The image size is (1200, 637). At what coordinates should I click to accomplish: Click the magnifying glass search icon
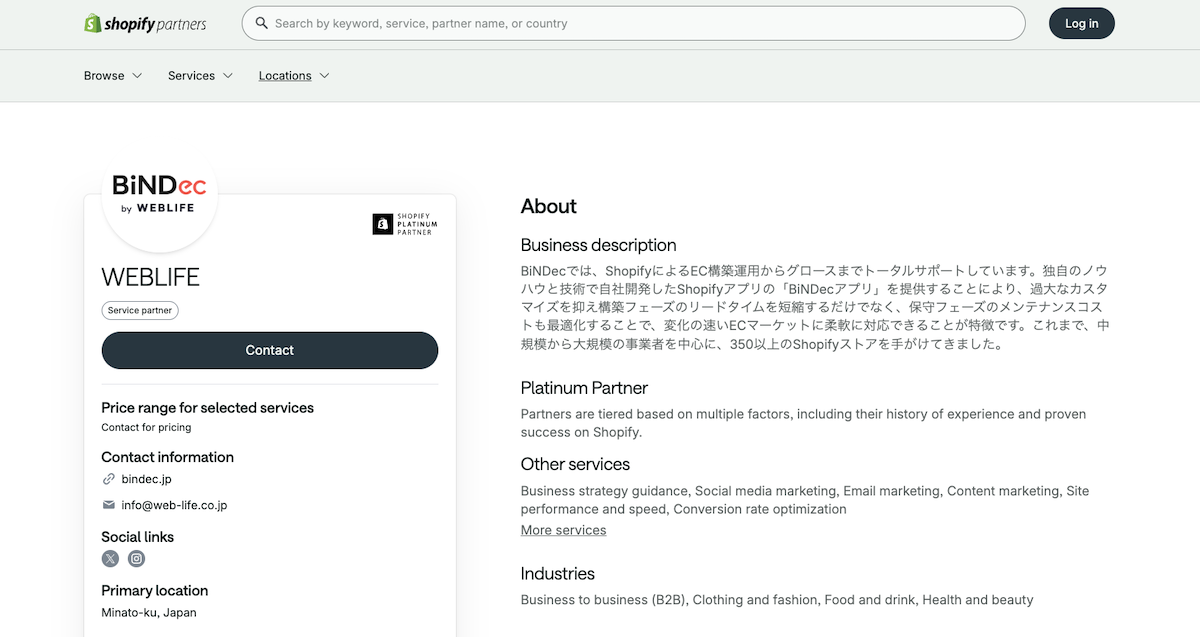[x=261, y=23]
